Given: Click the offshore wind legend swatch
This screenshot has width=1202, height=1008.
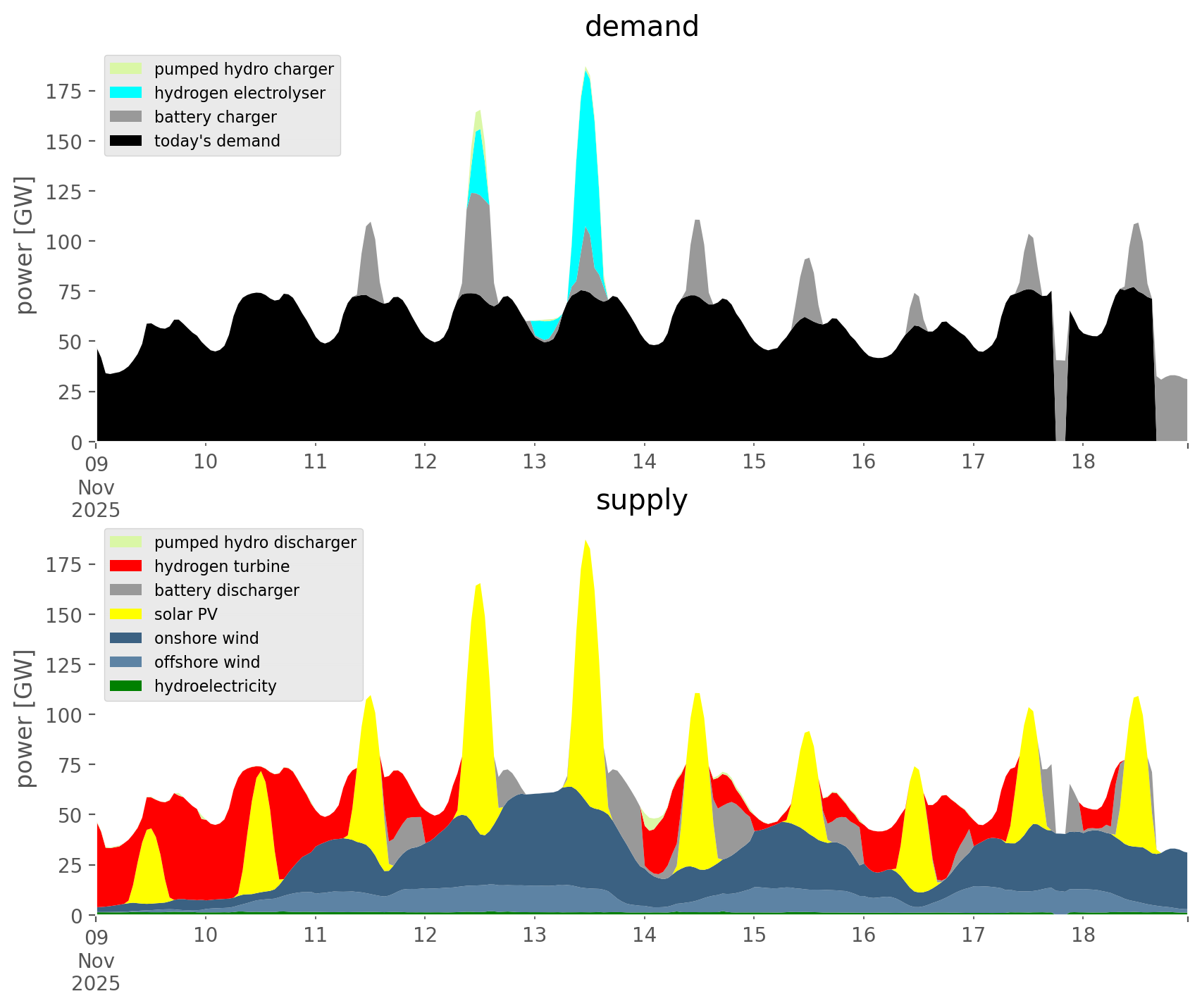Looking at the screenshot, I should coord(126,662).
